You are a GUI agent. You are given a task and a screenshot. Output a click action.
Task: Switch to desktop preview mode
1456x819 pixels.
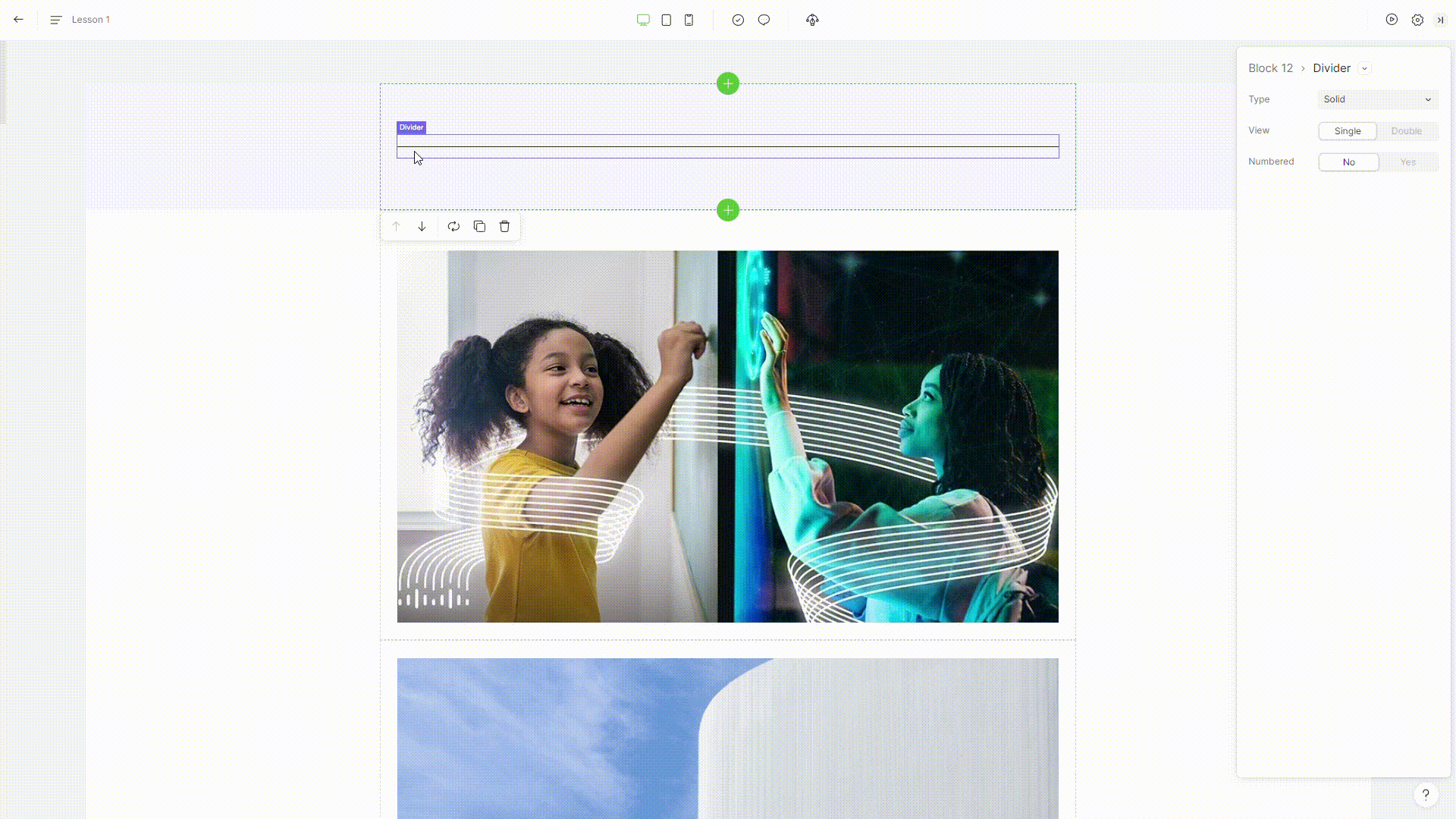643,20
